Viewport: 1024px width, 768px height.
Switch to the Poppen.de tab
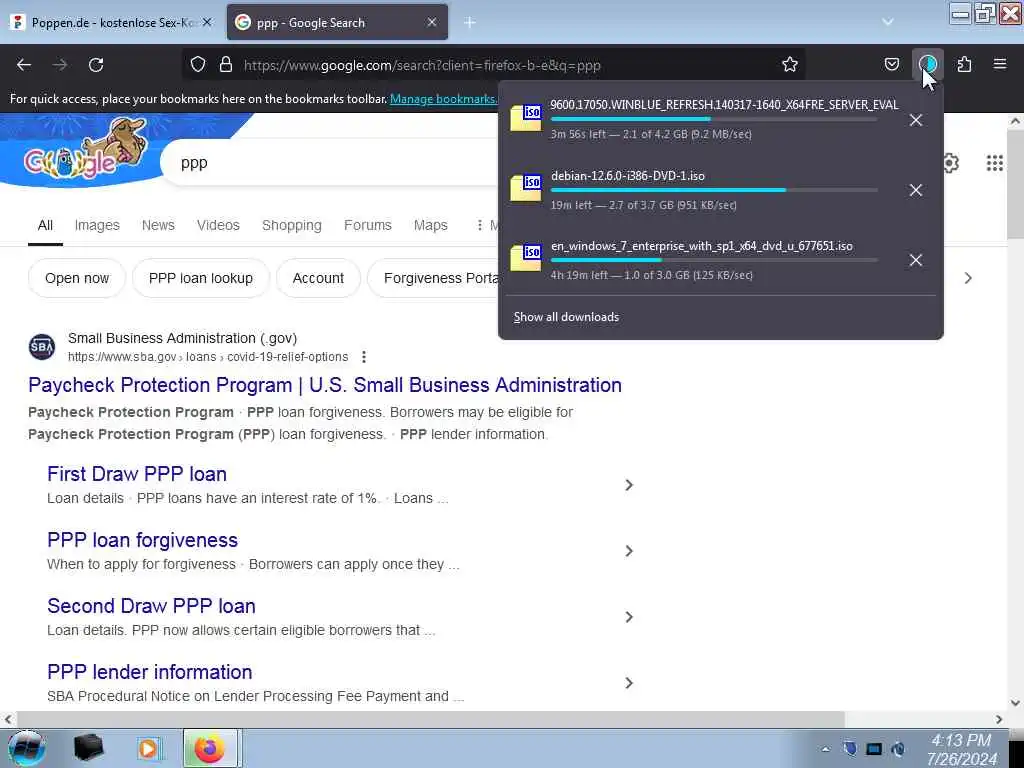[x=112, y=22]
